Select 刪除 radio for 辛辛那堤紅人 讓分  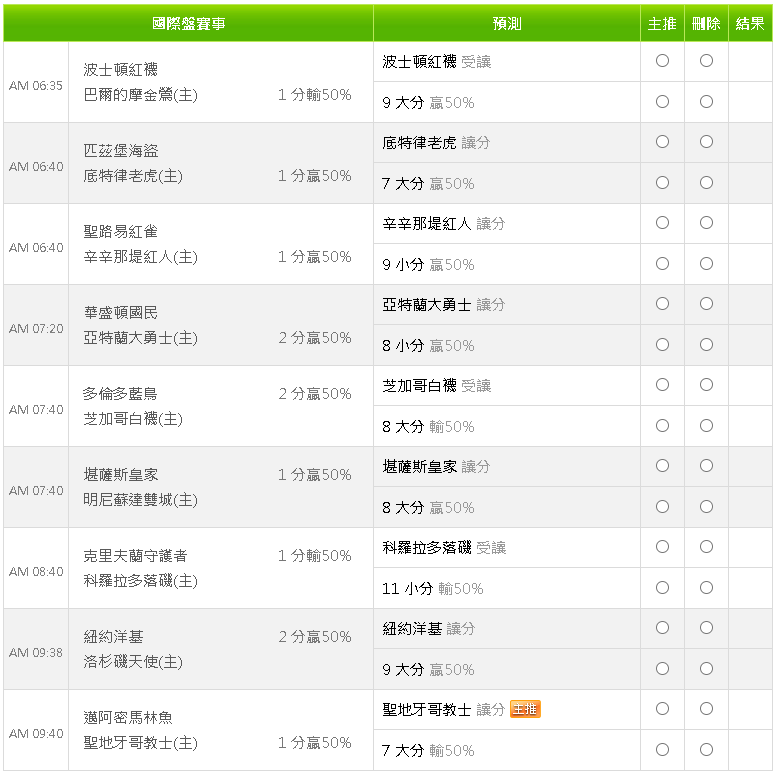(x=706, y=223)
